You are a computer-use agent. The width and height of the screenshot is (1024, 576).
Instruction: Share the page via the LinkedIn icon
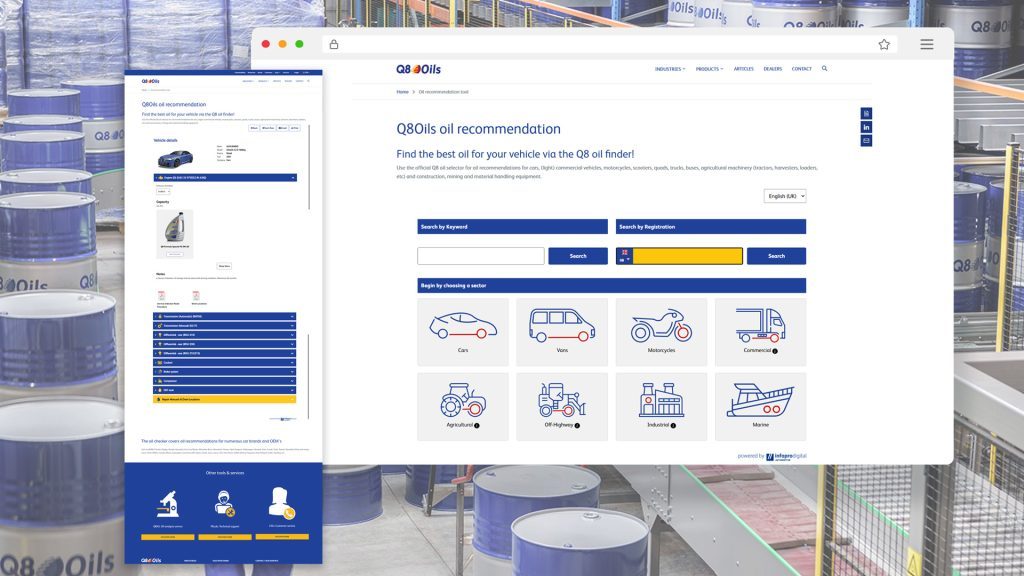click(x=866, y=127)
